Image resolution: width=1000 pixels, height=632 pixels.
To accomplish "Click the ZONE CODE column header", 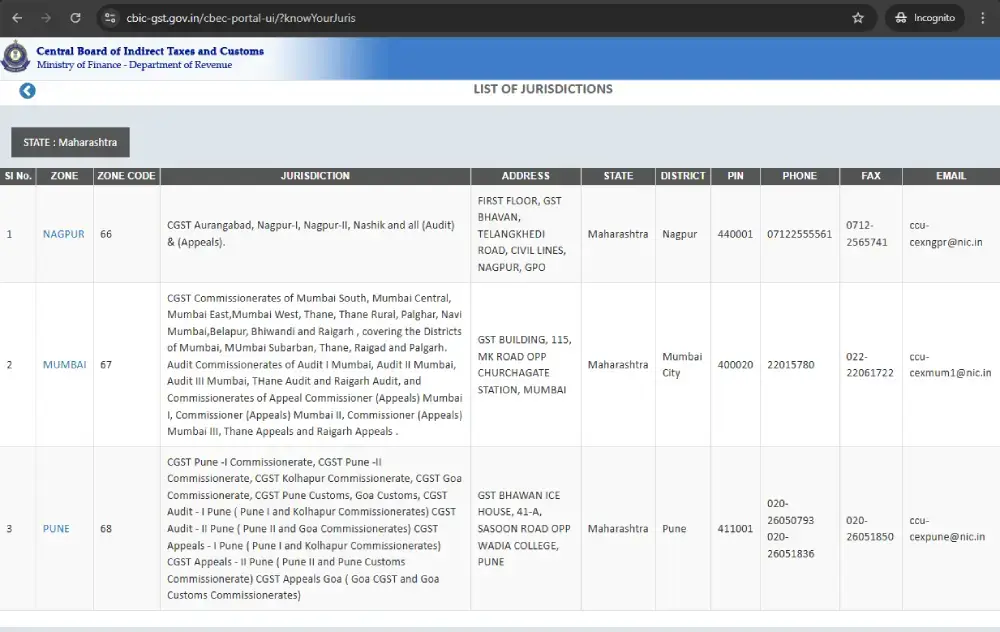I will (x=126, y=176).
